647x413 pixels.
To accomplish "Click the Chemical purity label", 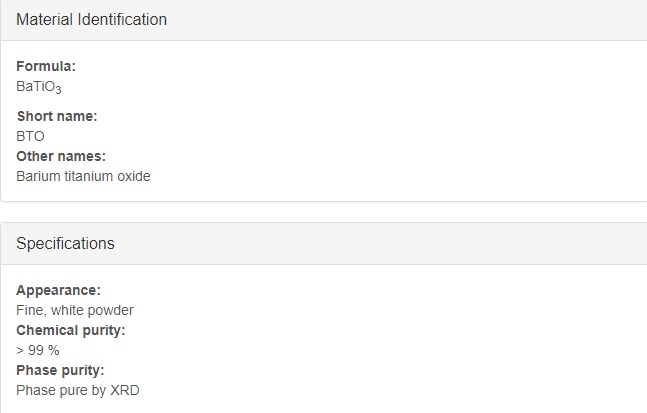I will (x=71, y=330).
